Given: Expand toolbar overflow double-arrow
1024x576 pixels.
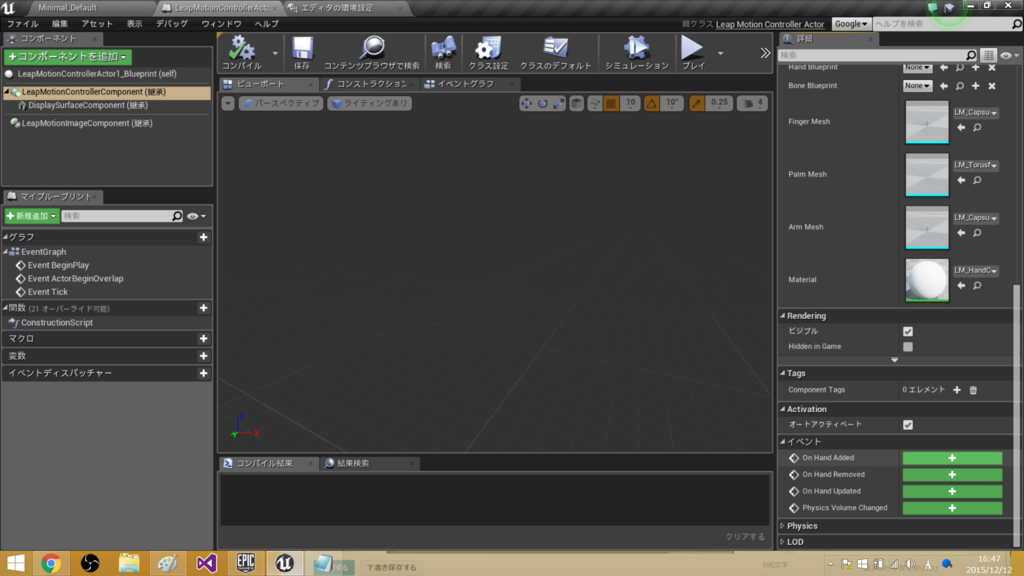Looking at the screenshot, I should (765, 53).
